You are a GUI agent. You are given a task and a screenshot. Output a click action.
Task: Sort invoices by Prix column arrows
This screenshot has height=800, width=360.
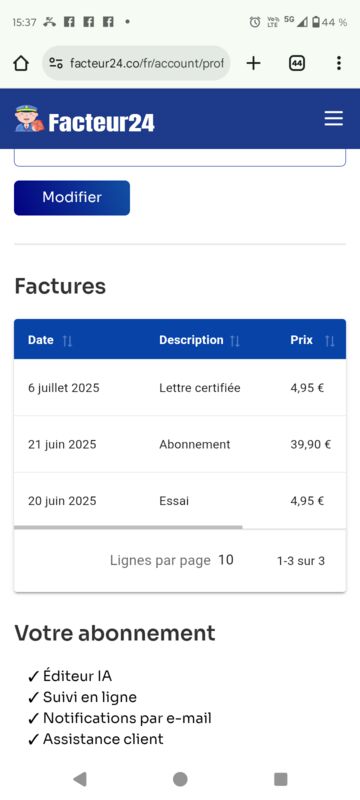click(330, 341)
